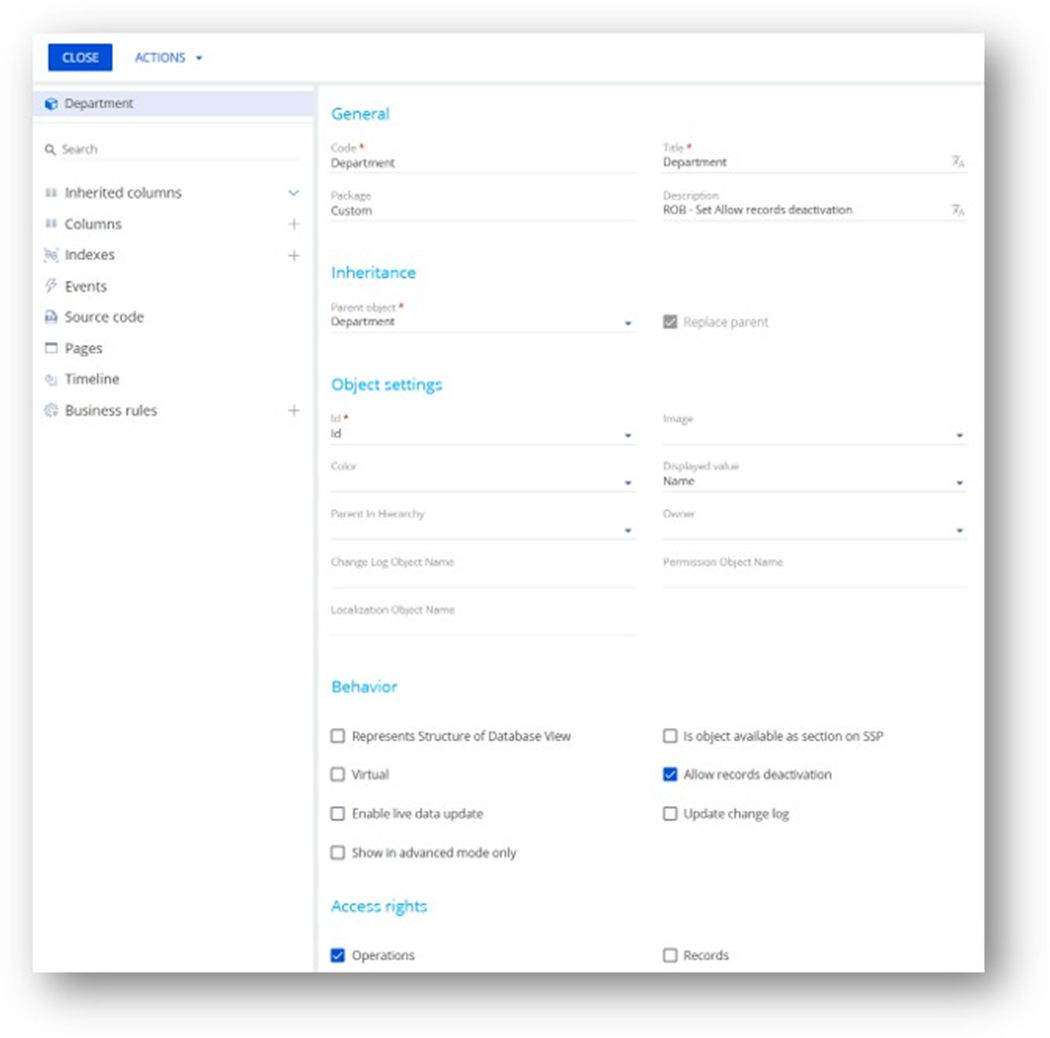
Task: Open the Displayed value dropdown
Action: tap(959, 483)
